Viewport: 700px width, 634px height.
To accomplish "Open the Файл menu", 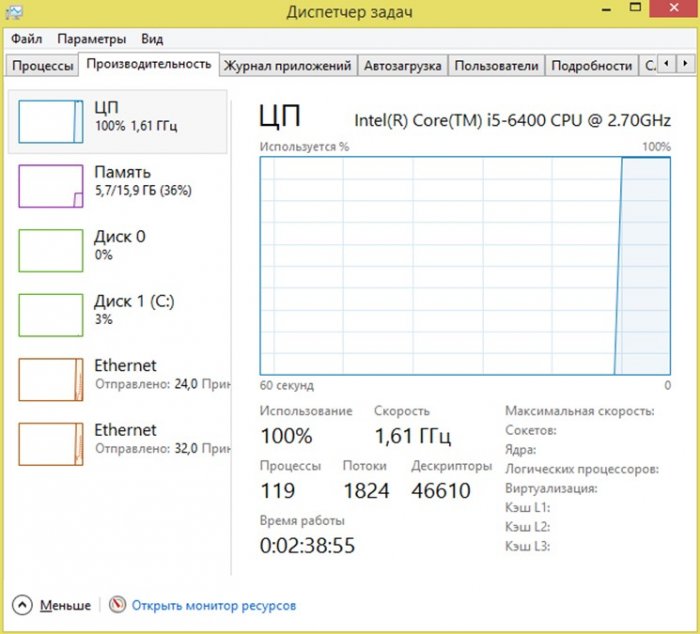I will pyautogui.click(x=27, y=39).
